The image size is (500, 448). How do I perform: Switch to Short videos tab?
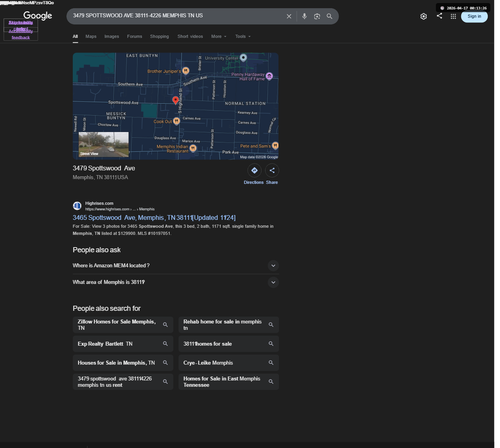190,36
